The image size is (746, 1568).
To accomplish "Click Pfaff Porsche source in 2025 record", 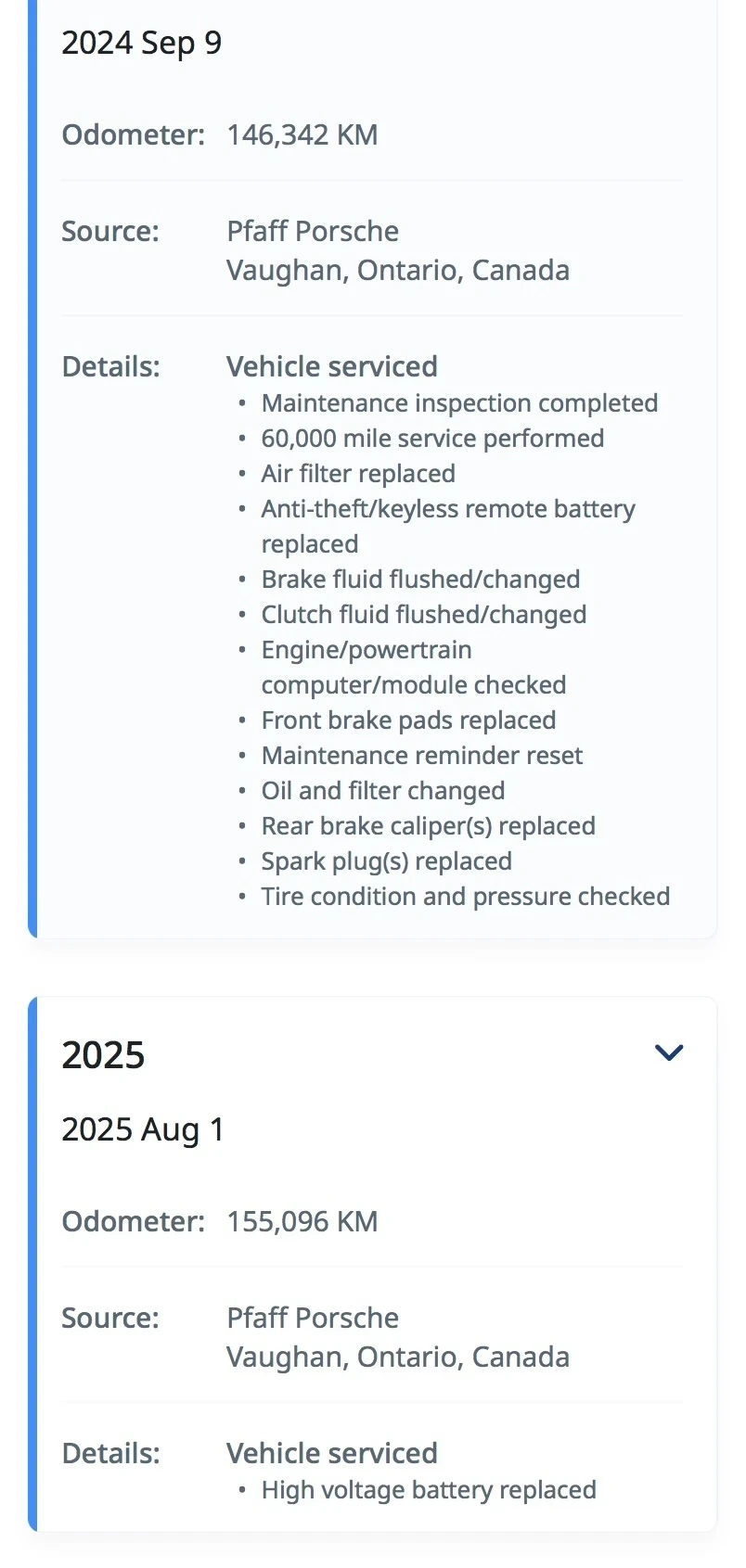I will coord(313,1319).
